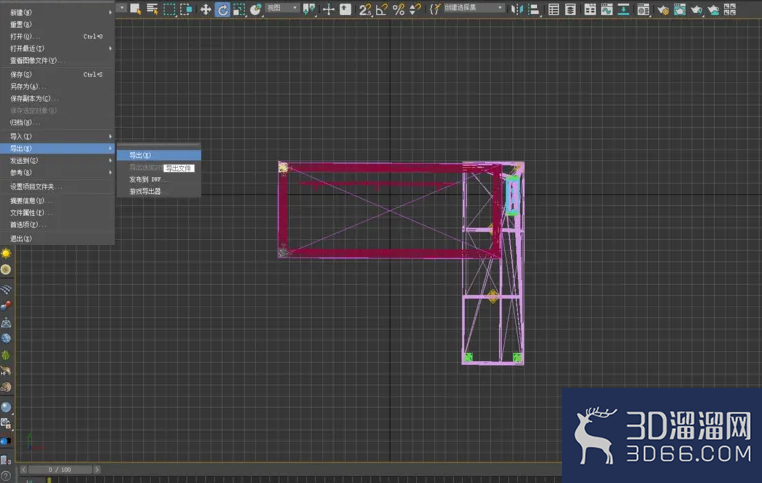The height and width of the screenshot is (483, 762).
Task: Toggle the Ribbon display icon
Action: click(590, 9)
